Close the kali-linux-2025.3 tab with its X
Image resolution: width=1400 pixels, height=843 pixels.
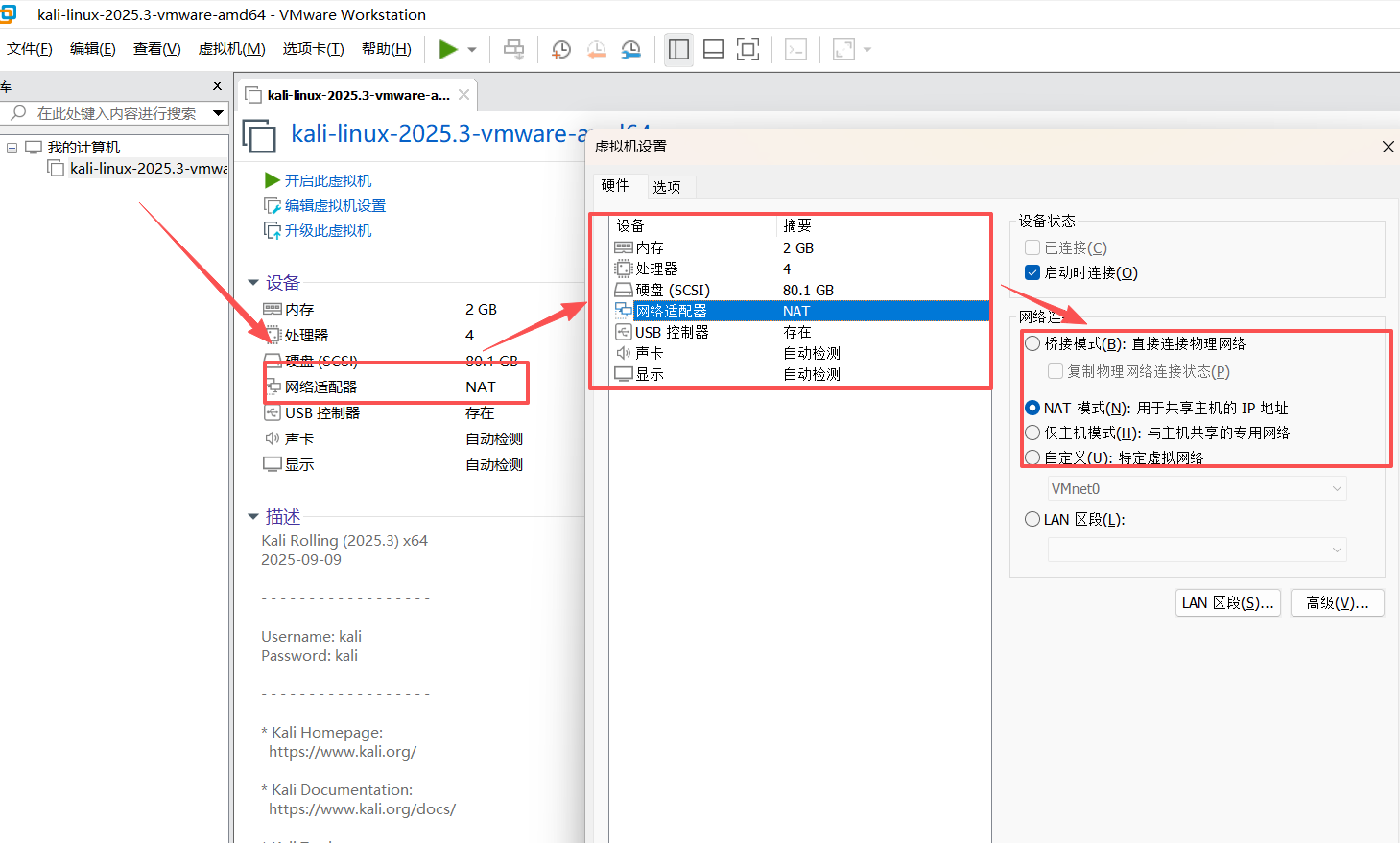click(x=464, y=94)
